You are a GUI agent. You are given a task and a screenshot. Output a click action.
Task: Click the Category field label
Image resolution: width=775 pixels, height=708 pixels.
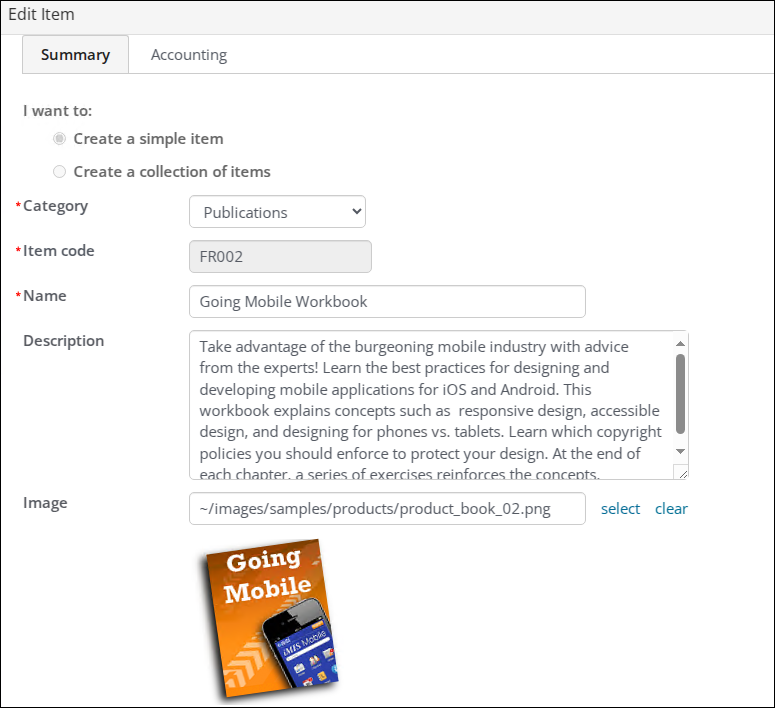55,206
